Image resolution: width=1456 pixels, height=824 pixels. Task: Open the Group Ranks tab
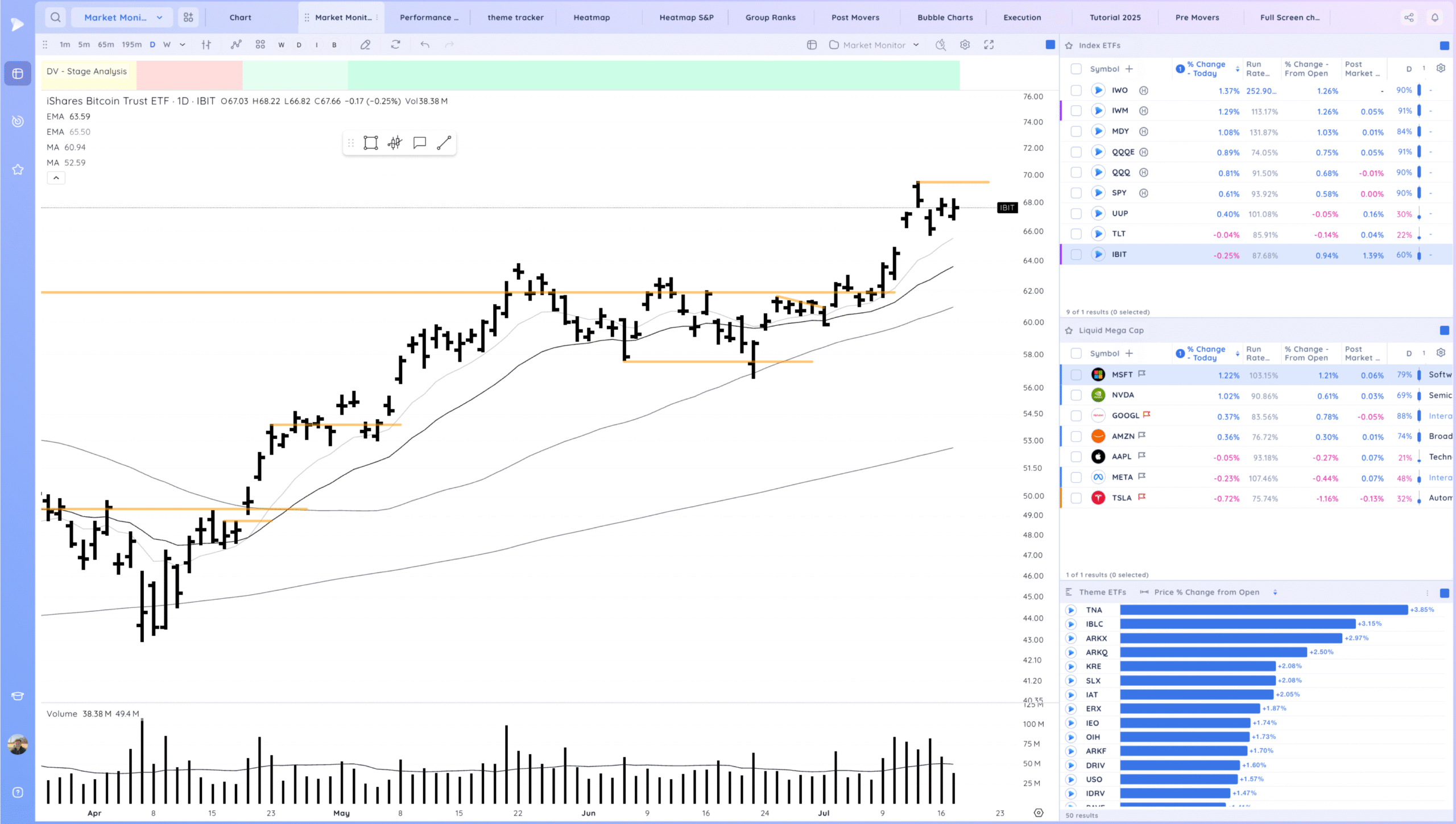[770, 17]
